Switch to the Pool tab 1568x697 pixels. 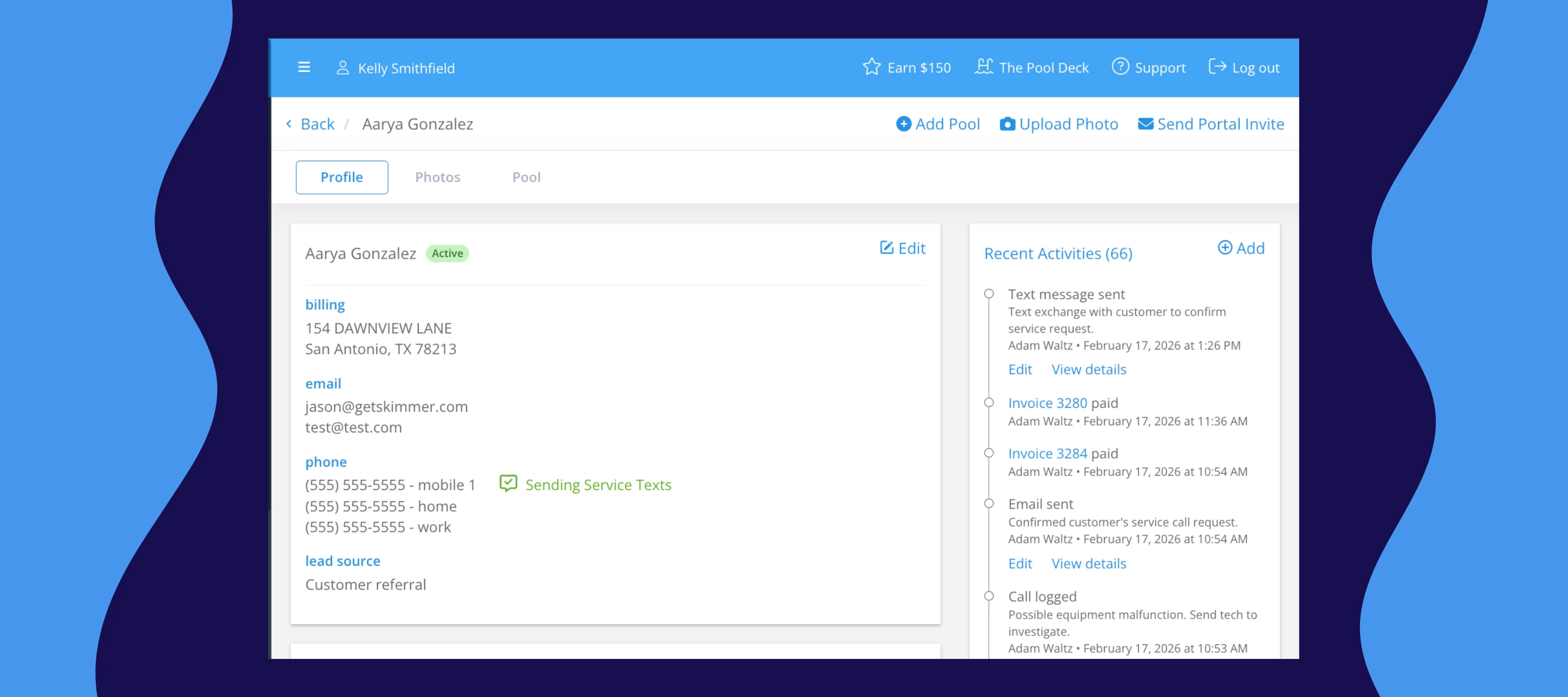click(x=526, y=177)
